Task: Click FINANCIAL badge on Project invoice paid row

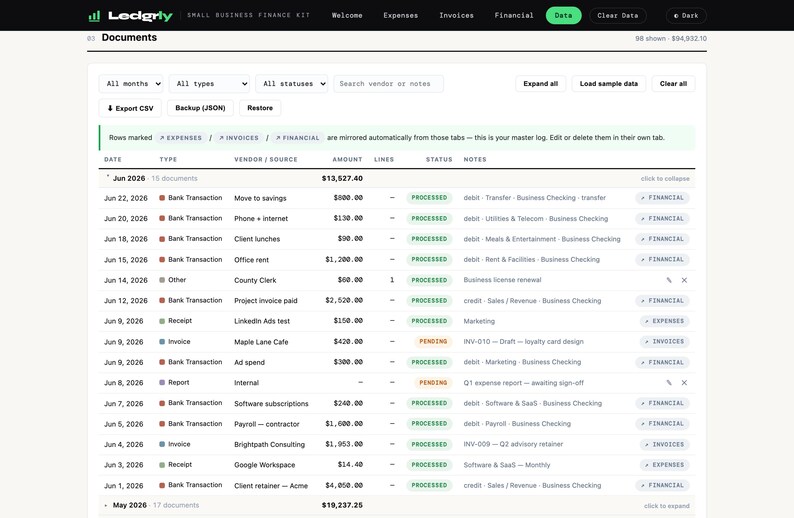Action: pyautogui.click(x=662, y=301)
